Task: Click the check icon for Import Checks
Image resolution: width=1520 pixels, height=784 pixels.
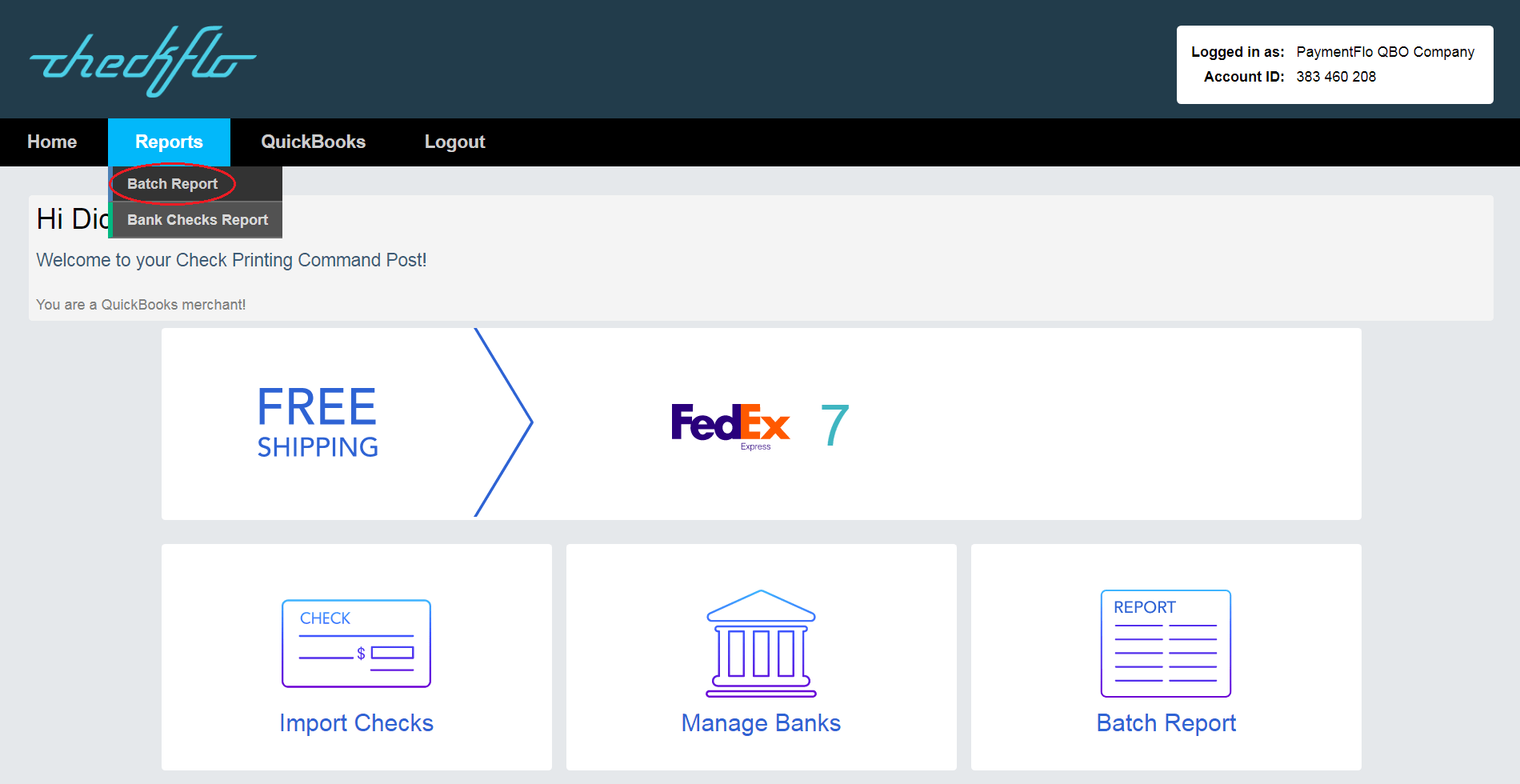Action: click(356, 643)
